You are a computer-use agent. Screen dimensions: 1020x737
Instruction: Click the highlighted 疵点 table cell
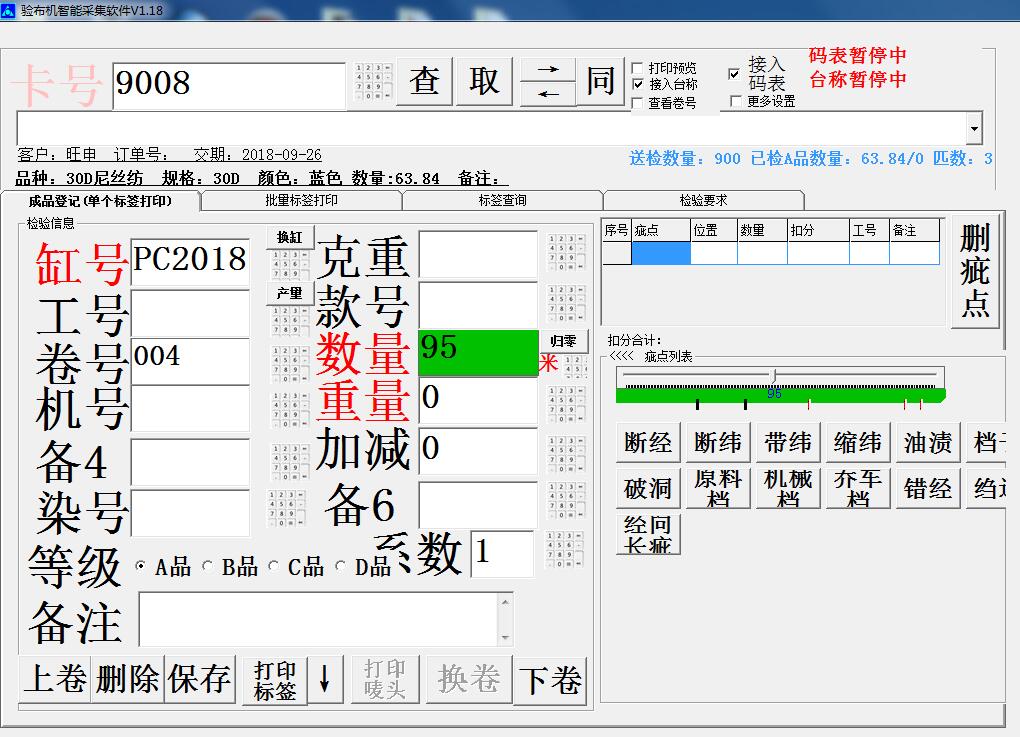coord(661,253)
